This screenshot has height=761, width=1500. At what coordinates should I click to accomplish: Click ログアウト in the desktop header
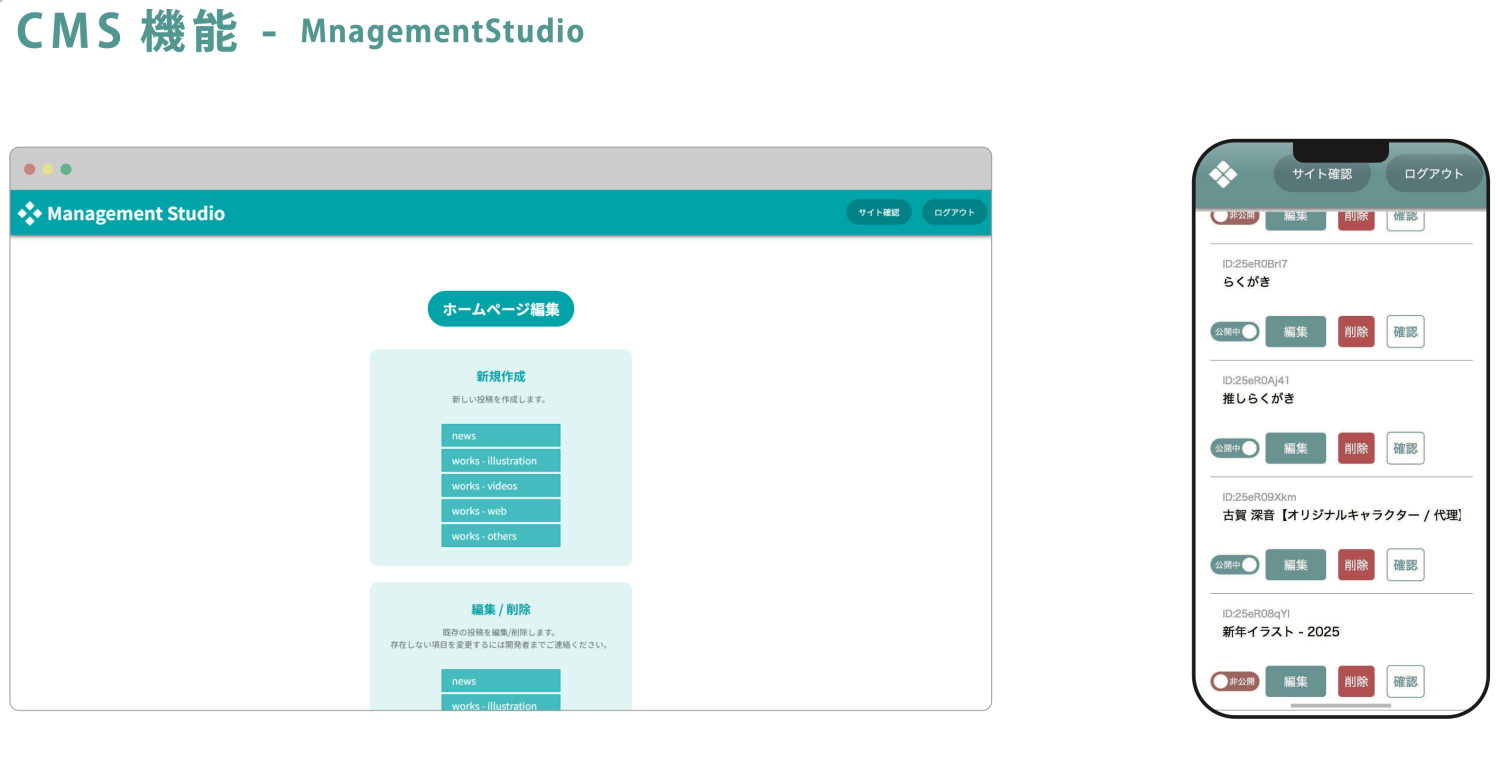point(954,213)
